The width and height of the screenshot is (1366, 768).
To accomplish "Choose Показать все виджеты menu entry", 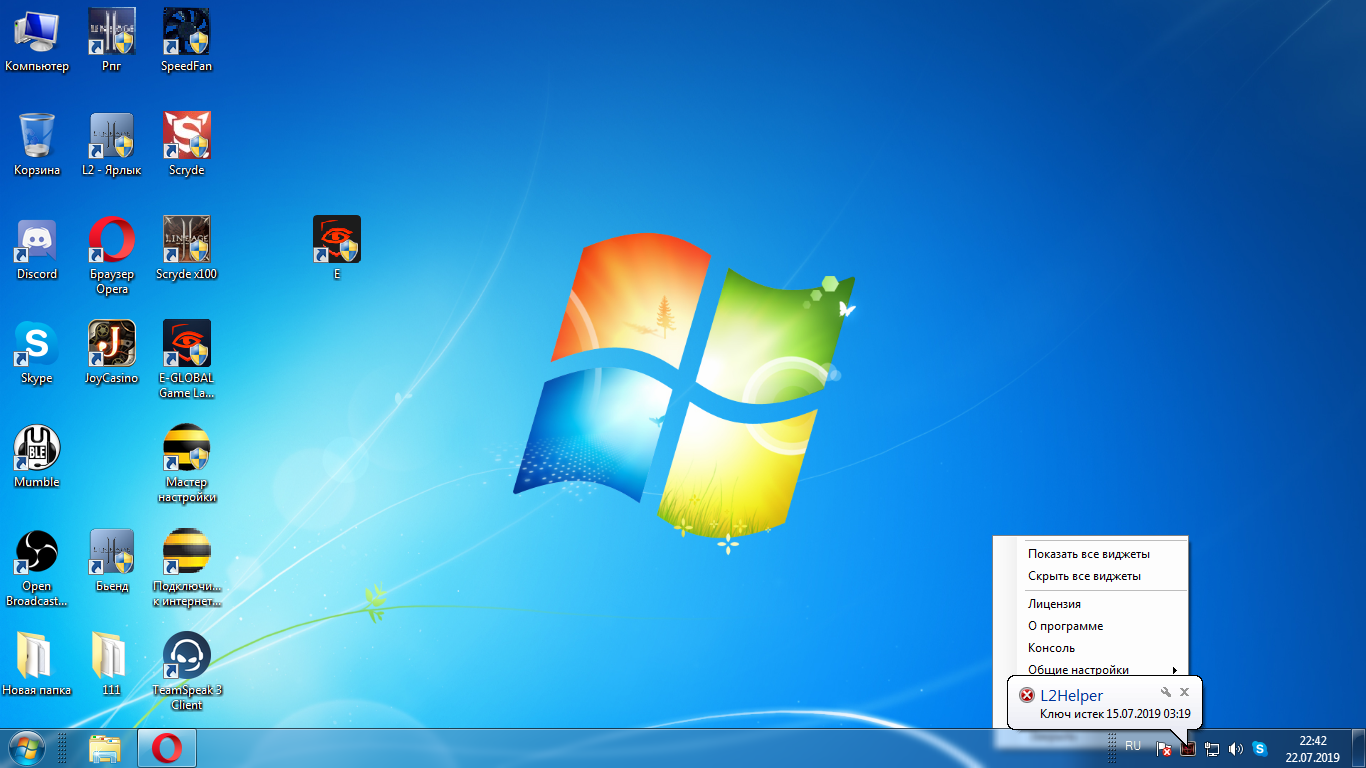I will (x=1088, y=554).
